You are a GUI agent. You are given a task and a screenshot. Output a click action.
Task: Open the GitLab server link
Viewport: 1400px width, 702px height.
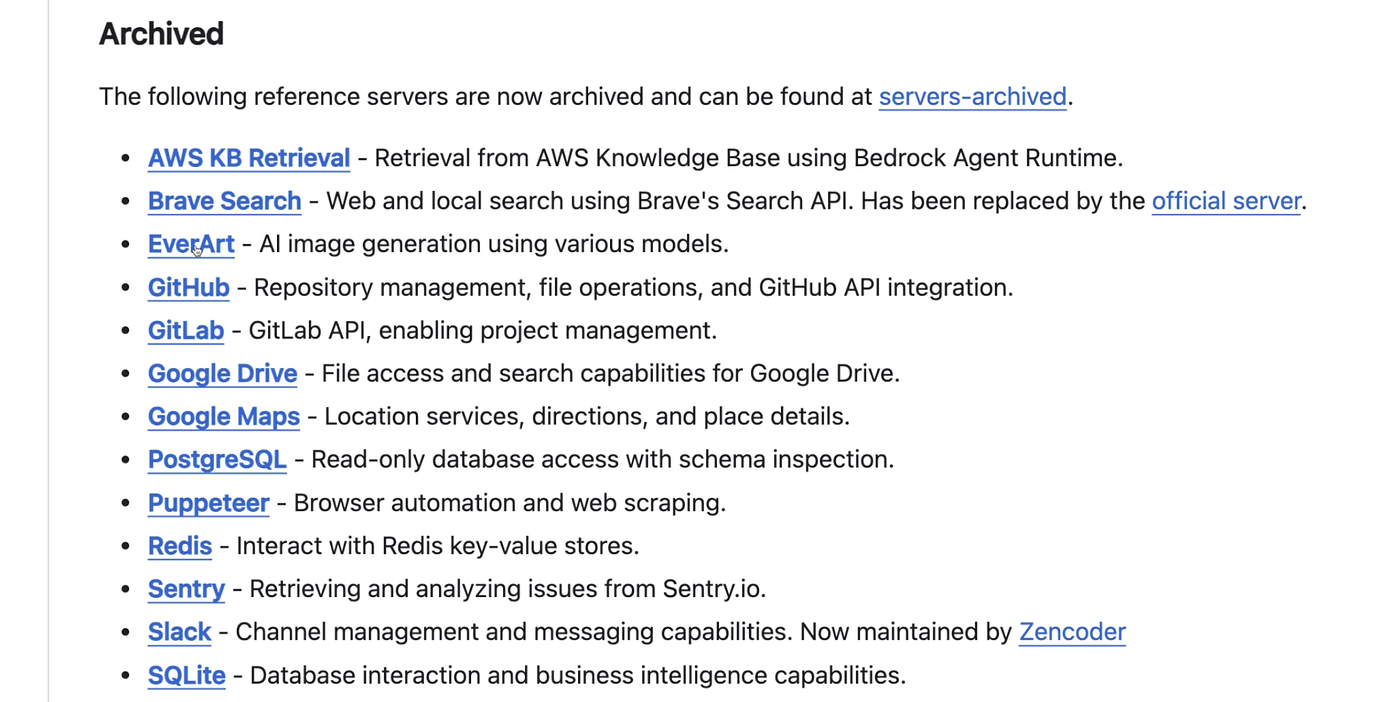[x=186, y=331]
